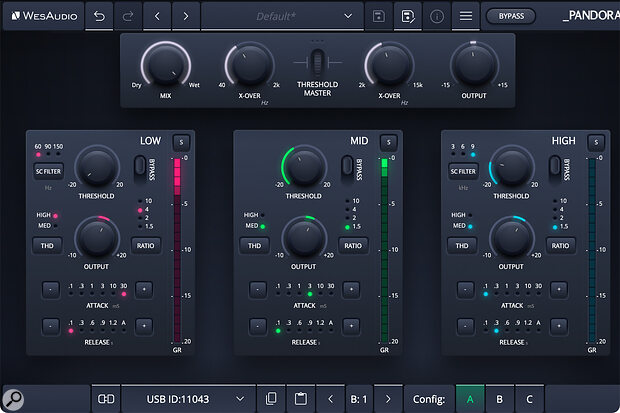The height and width of the screenshot is (413, 620).
Task: Open the USB ID:11043 device dropdown
Action: tap(189, 399)
